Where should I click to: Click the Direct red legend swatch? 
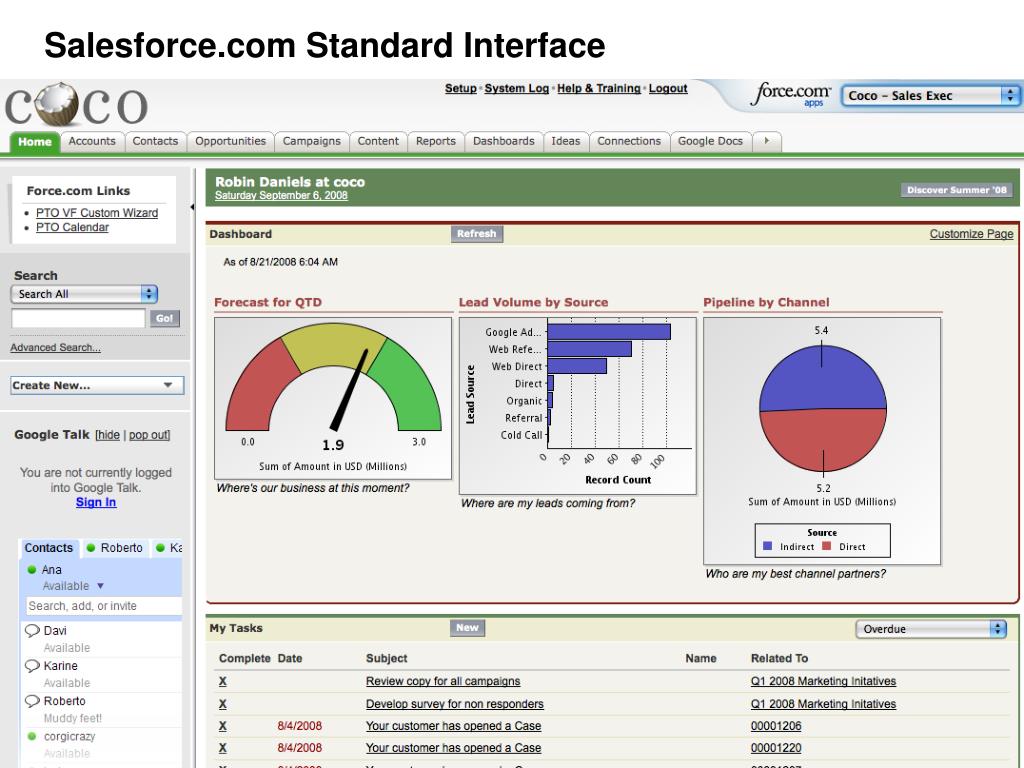coord(826,546)
